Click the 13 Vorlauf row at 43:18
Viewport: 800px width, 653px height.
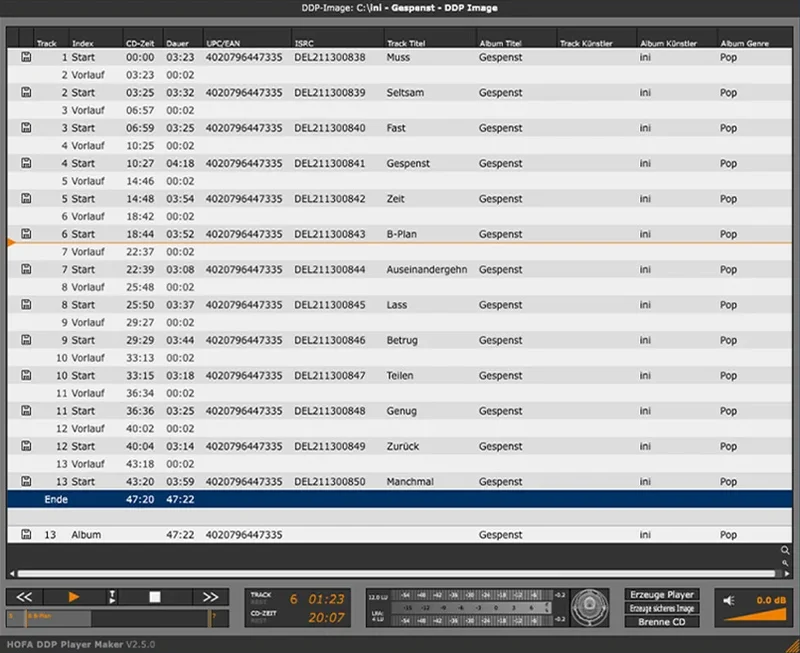pyautogui.click(x=399, y=464)
